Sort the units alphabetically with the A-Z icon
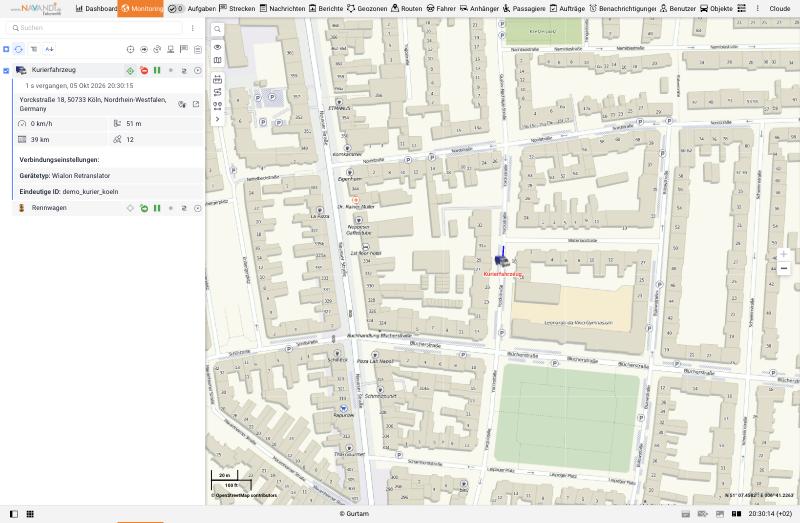 pyautogui.click(x=49, y=49)
